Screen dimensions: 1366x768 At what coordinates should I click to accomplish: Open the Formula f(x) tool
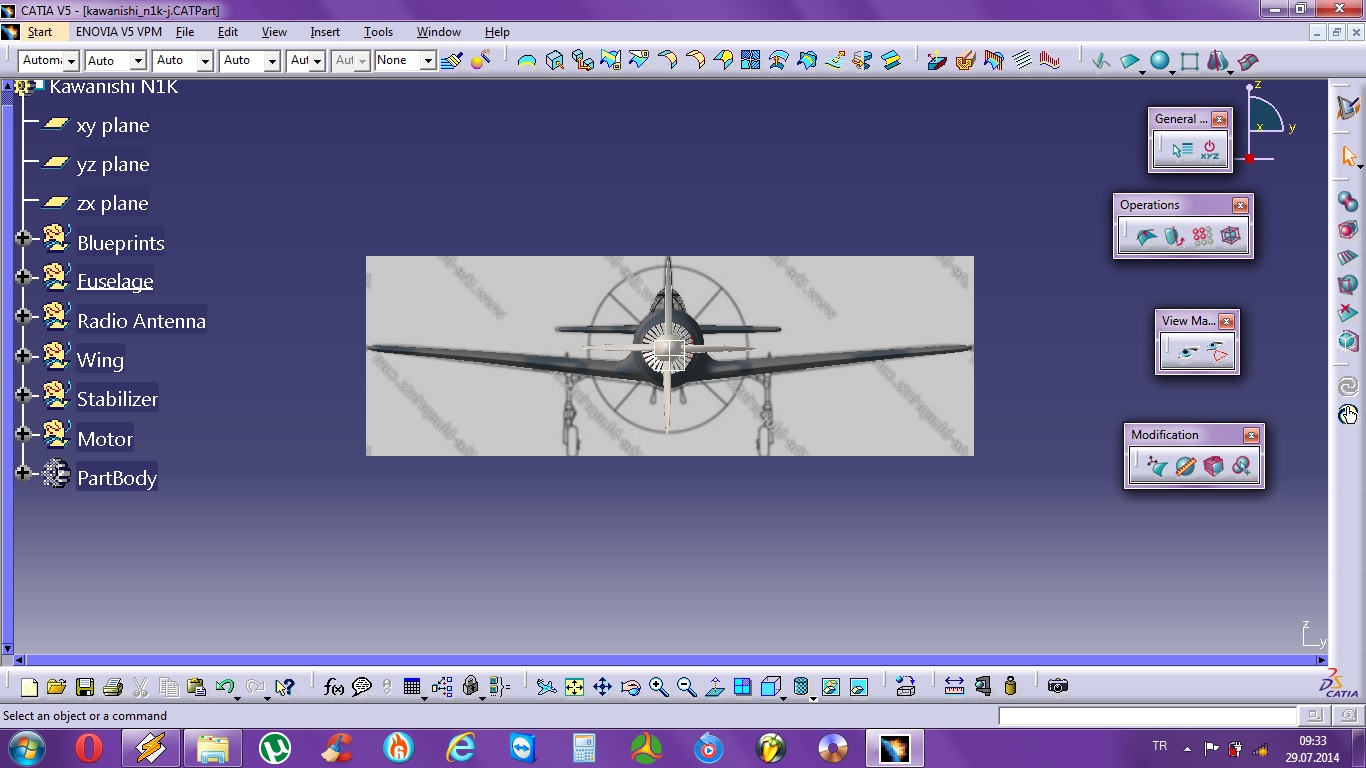point(334,687)
